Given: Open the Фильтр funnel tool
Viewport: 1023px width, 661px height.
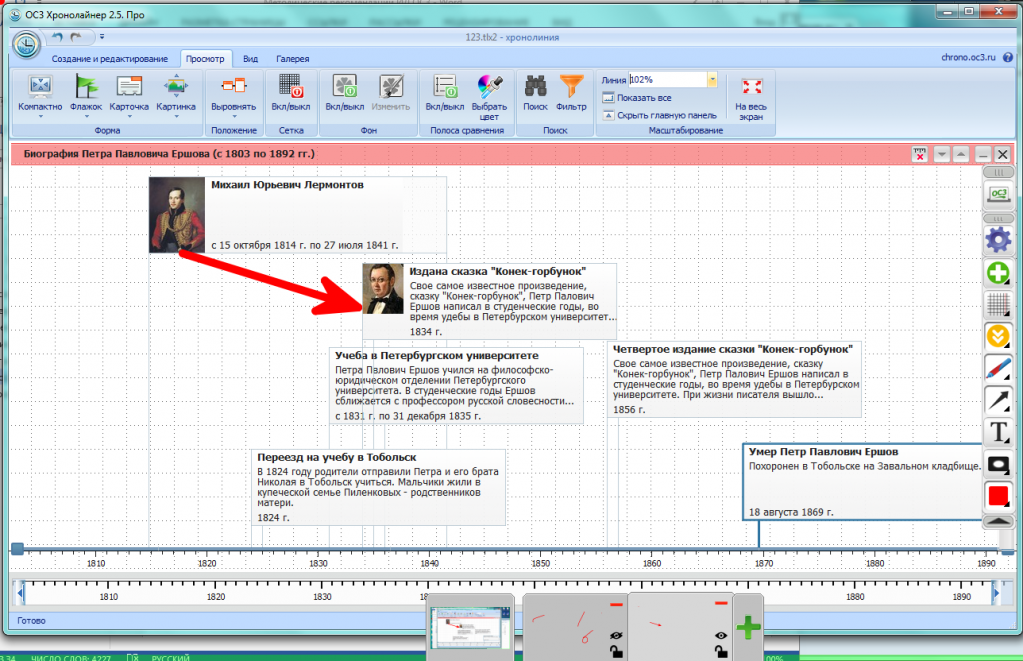Looking at the screenshot, I should (571, 87).
